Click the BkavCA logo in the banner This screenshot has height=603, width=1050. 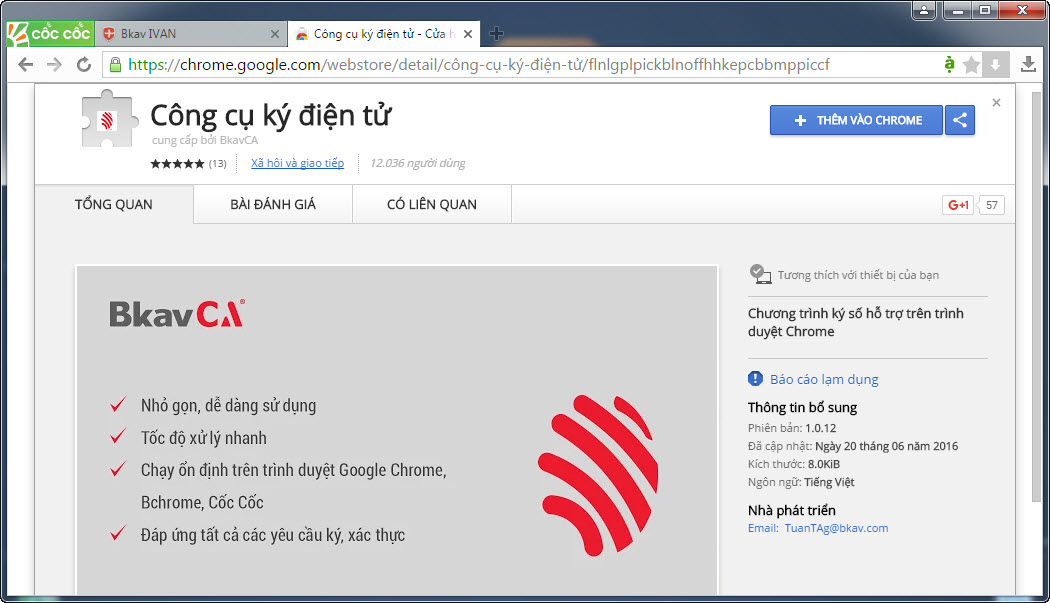(x=177, y=314)
